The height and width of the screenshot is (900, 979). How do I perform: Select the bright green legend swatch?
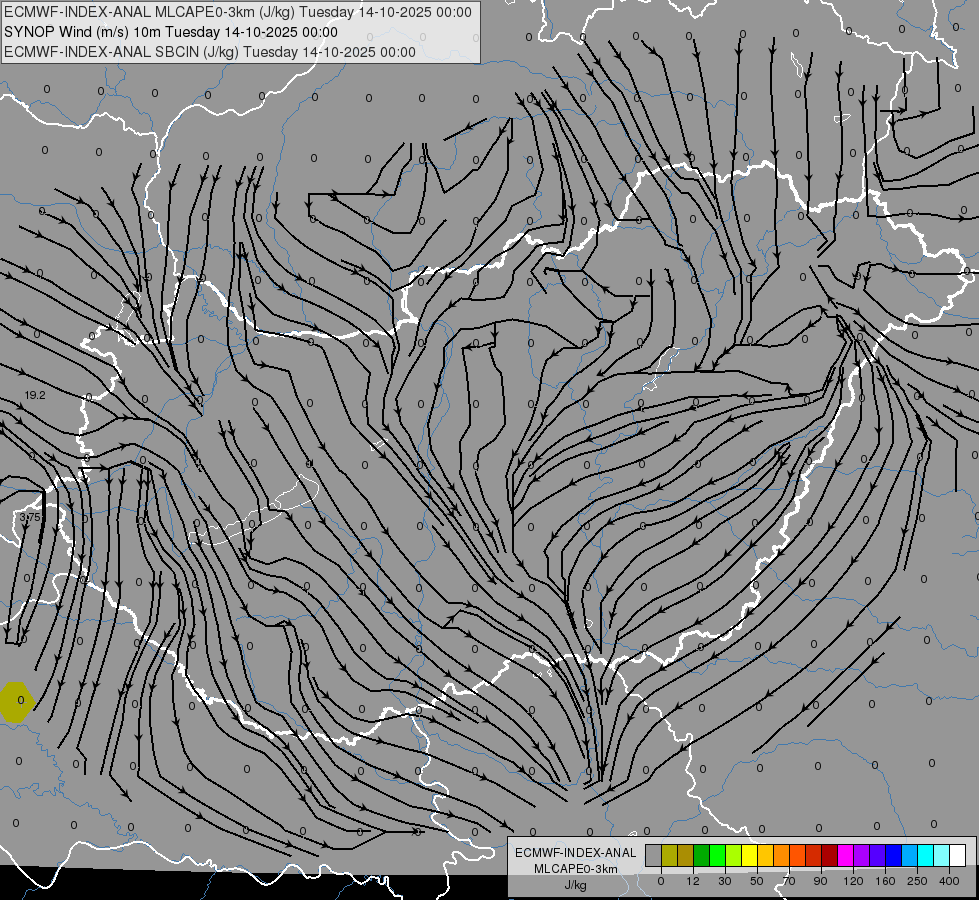pos(718,855)
